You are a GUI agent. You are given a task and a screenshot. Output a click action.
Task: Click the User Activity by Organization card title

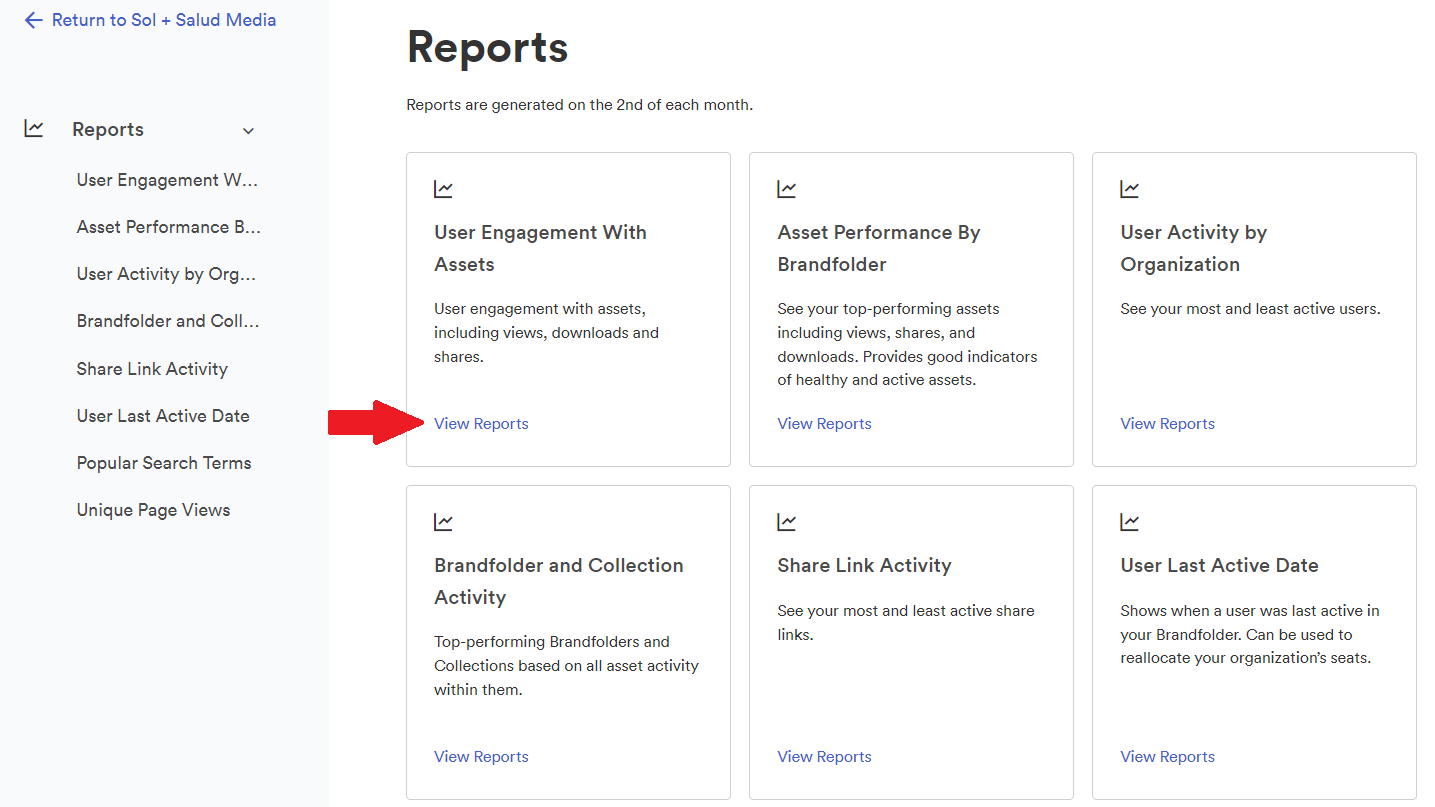(1194, 248)
